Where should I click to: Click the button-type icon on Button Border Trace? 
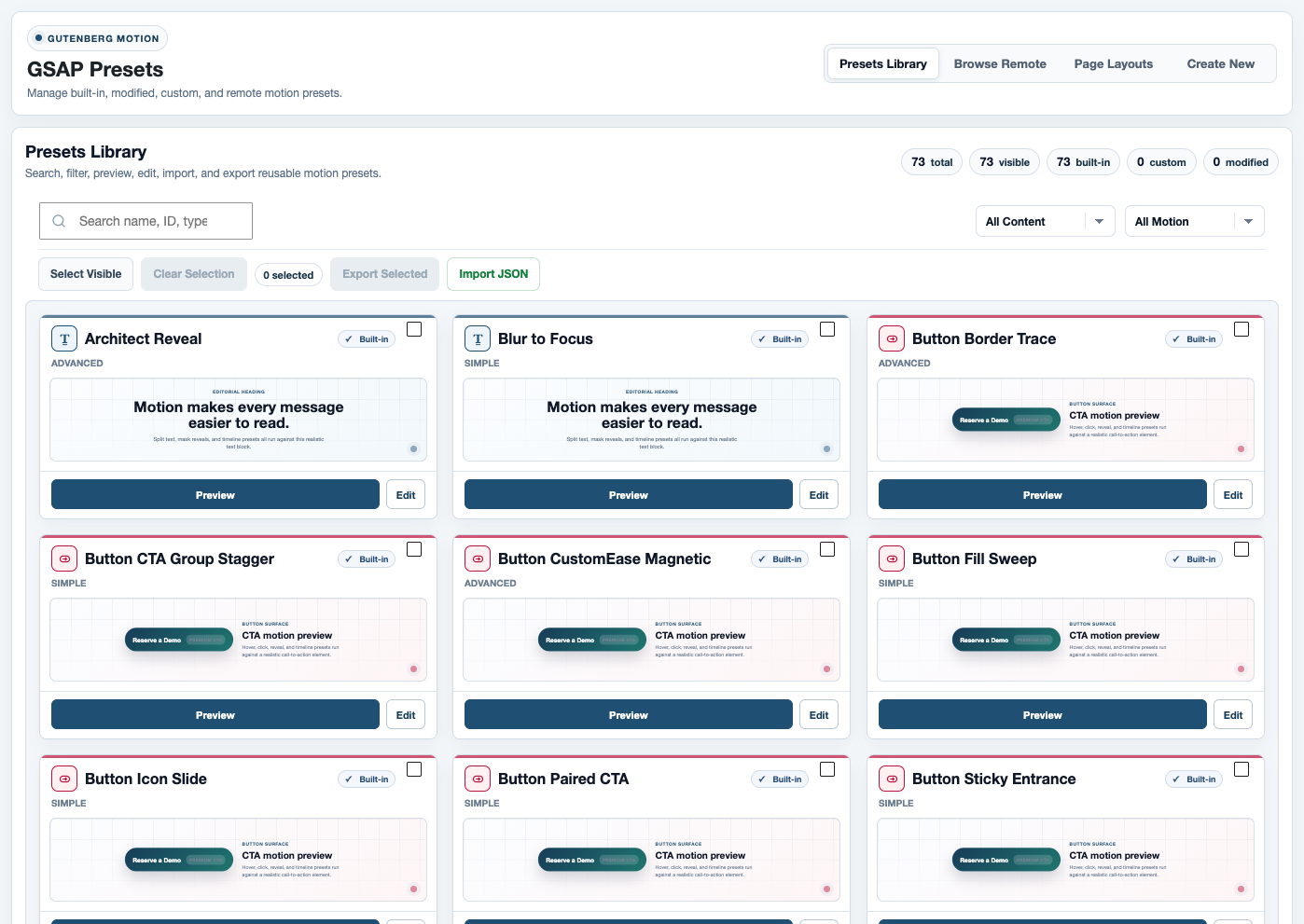(x=892, y=338)
